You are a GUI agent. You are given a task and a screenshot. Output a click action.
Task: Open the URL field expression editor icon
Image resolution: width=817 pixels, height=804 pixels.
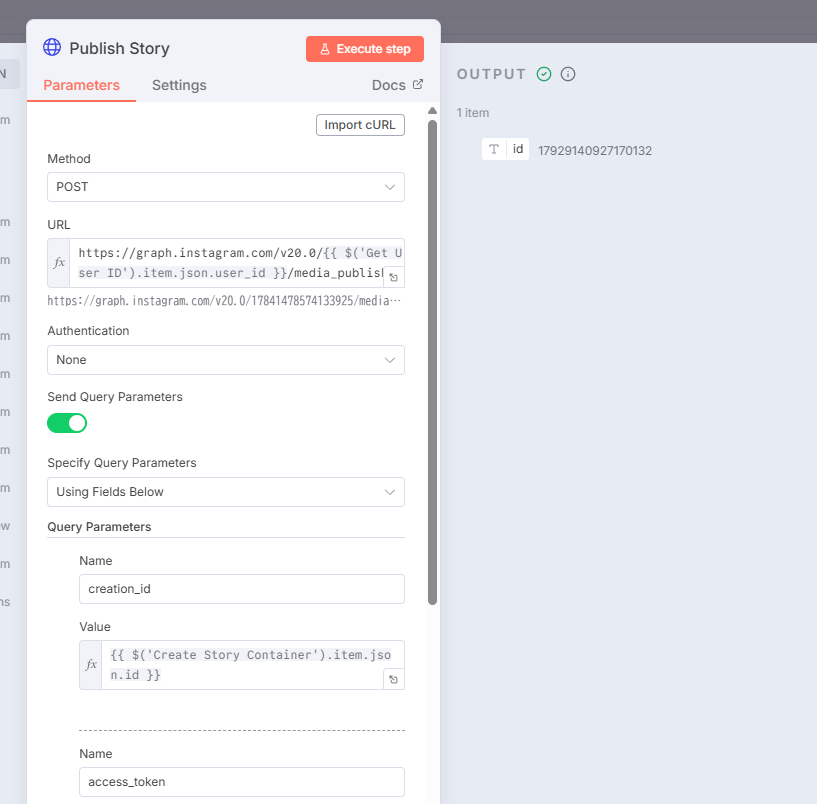click(394, 278)
